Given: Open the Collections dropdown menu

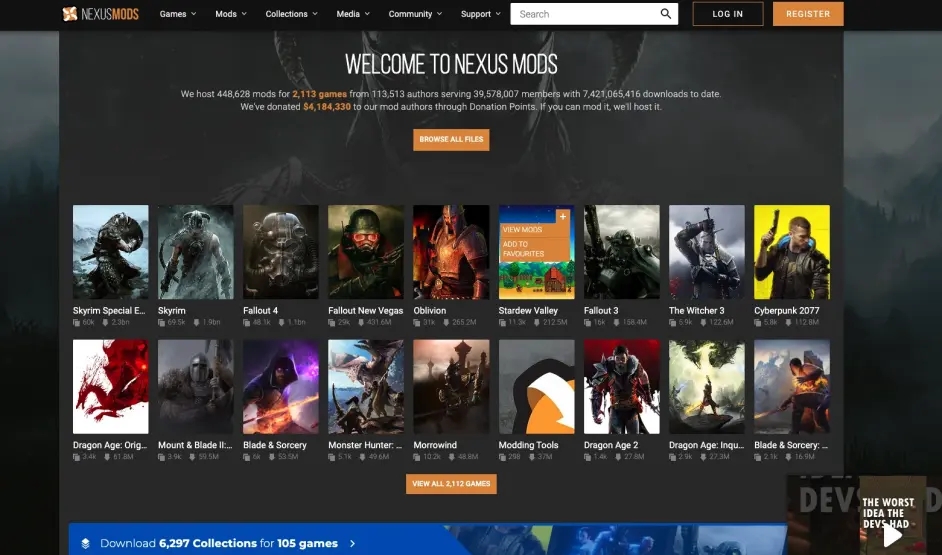Looking at the screenshot, I should (291, 14).
